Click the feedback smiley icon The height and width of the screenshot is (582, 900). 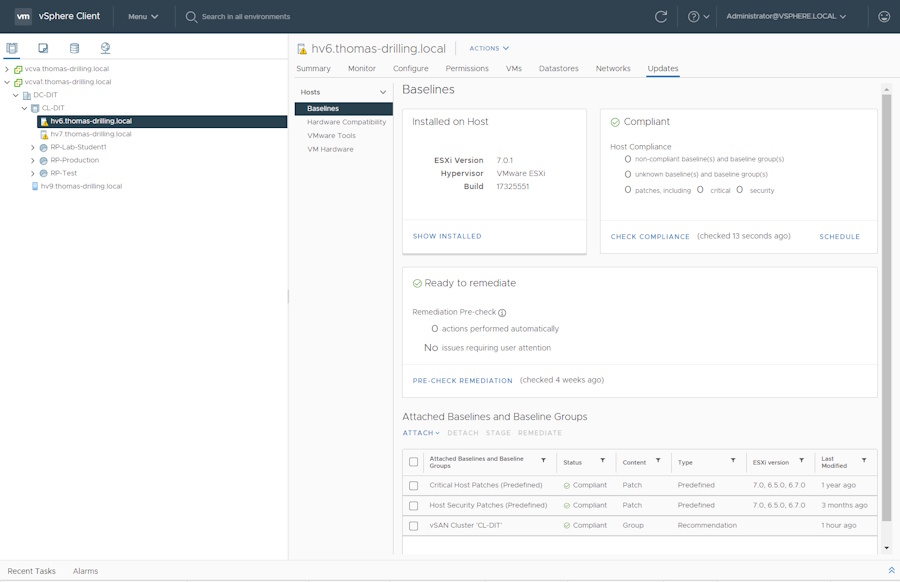click(884, 17)
